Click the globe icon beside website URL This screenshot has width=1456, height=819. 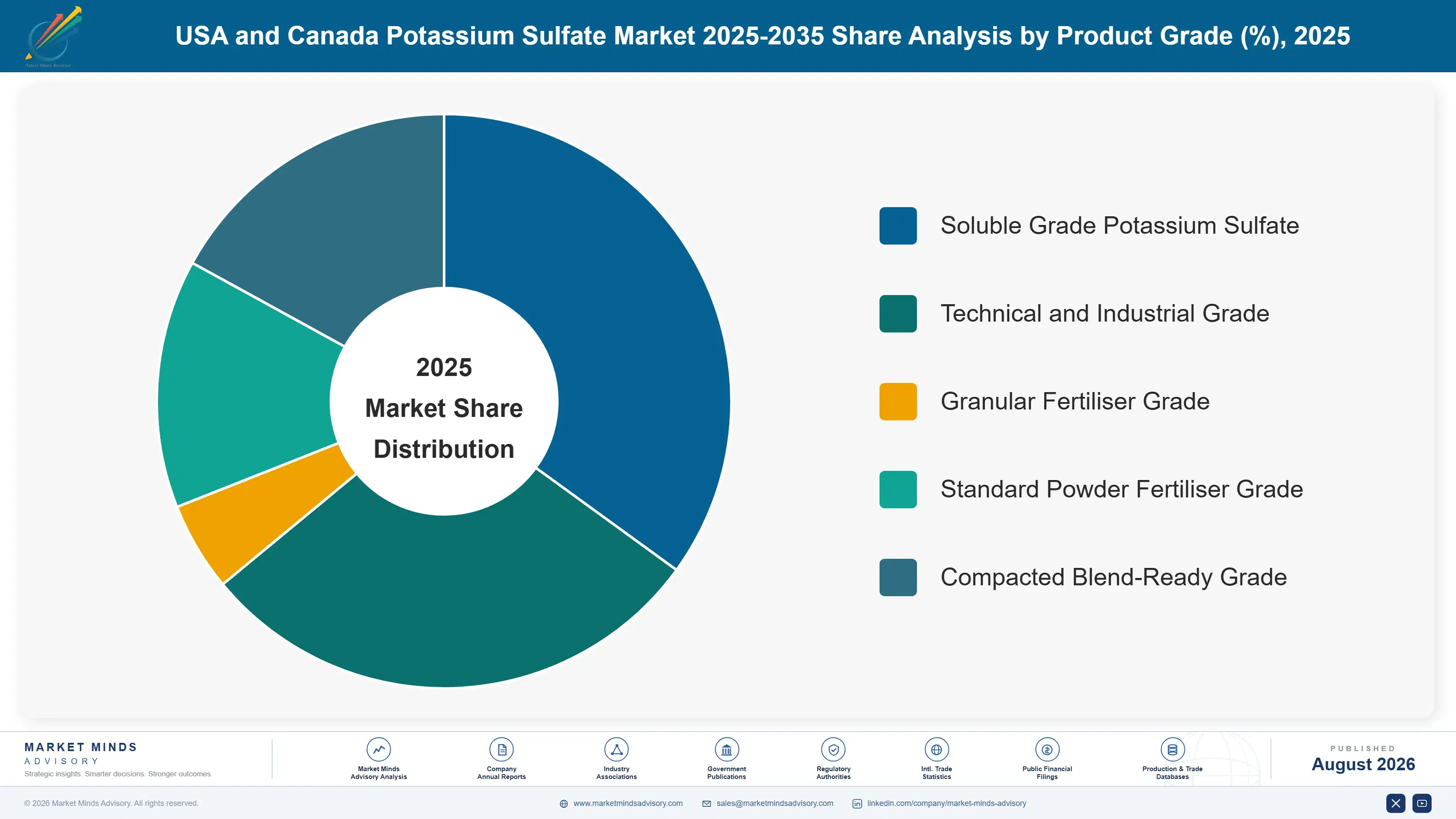click(x=563, y=804)
